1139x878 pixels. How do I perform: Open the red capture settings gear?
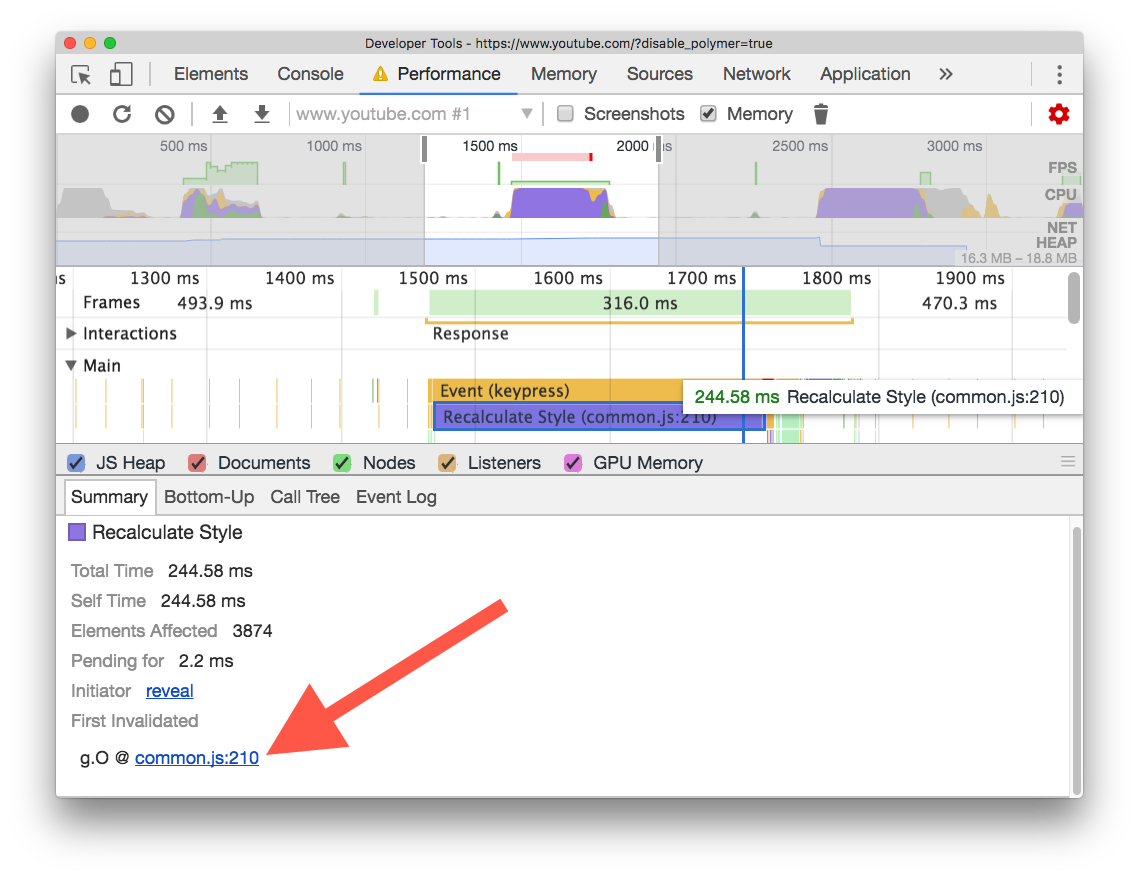pos(1058,114)
